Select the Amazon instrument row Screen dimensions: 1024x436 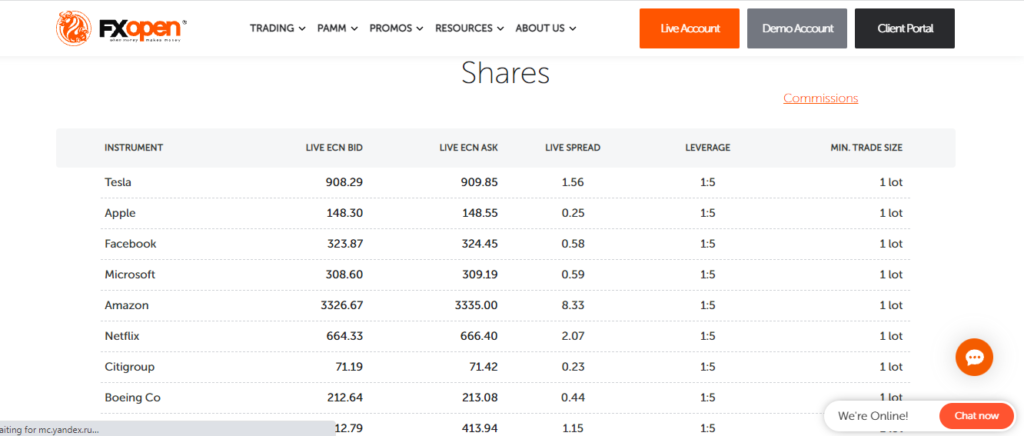pyautogui.click(x=505, y=305)
